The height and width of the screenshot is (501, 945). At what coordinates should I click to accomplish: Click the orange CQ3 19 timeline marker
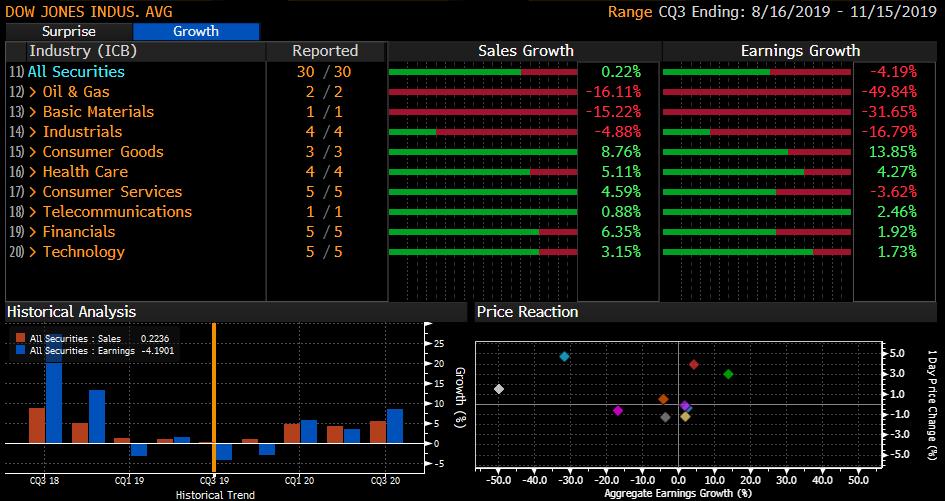(213, 400)
